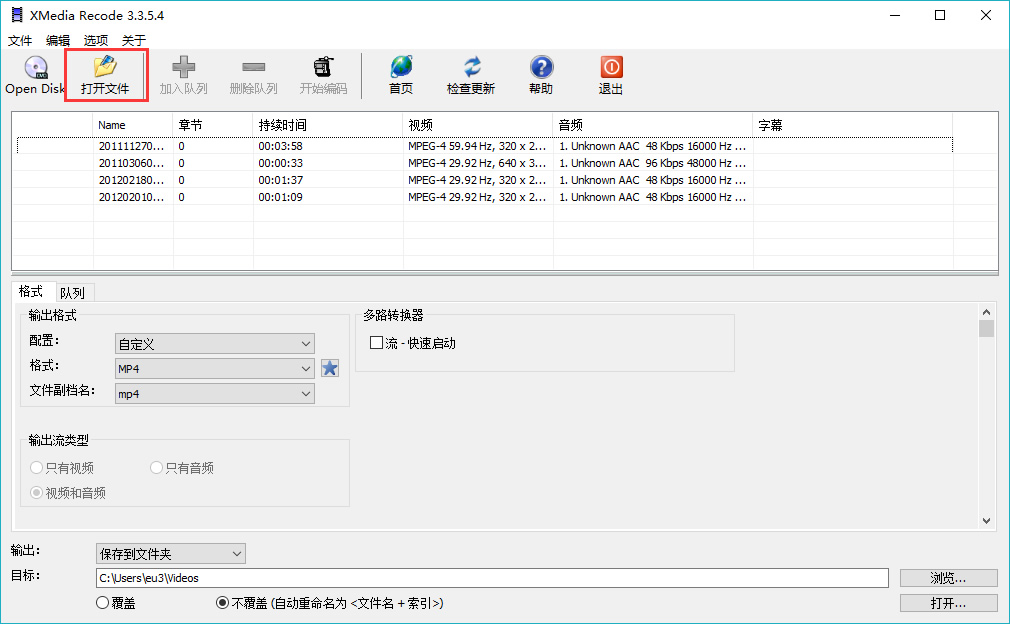The height and width of the screenshot is (624, 1010).
Task: Select file row 201202010...
Action: coord(484,197)
